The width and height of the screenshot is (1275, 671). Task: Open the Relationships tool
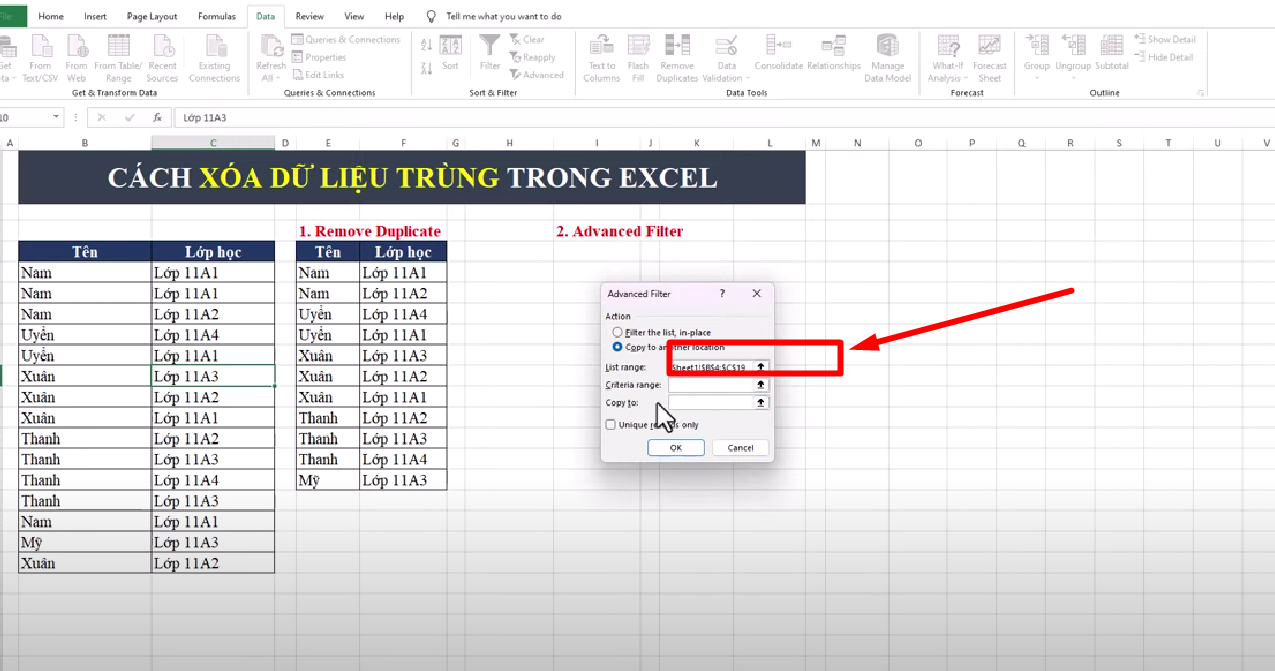pos(833,53)
